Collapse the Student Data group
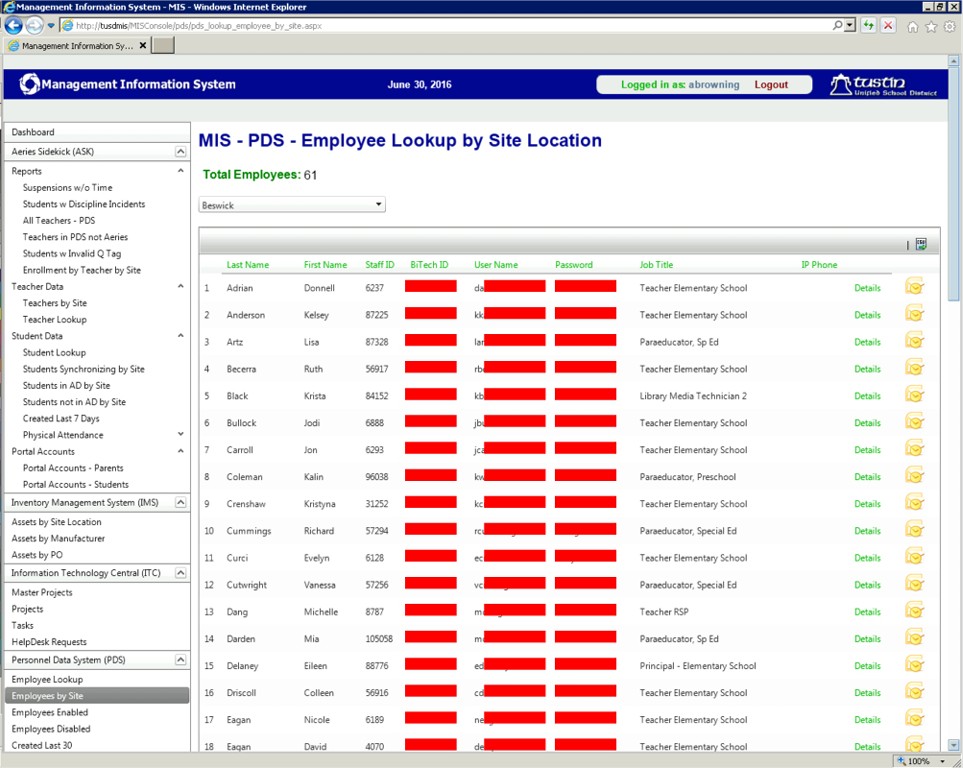This screenshot has width=963, height=768. [x=181, y=335]
